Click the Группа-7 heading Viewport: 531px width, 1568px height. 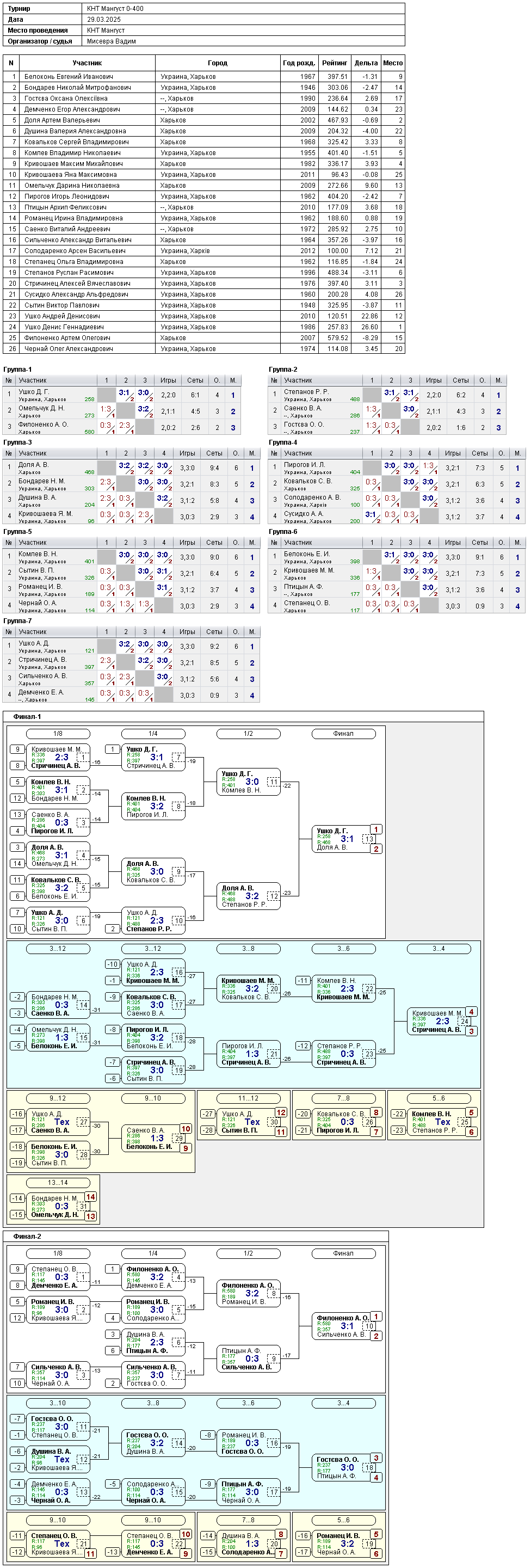[17, 621]
